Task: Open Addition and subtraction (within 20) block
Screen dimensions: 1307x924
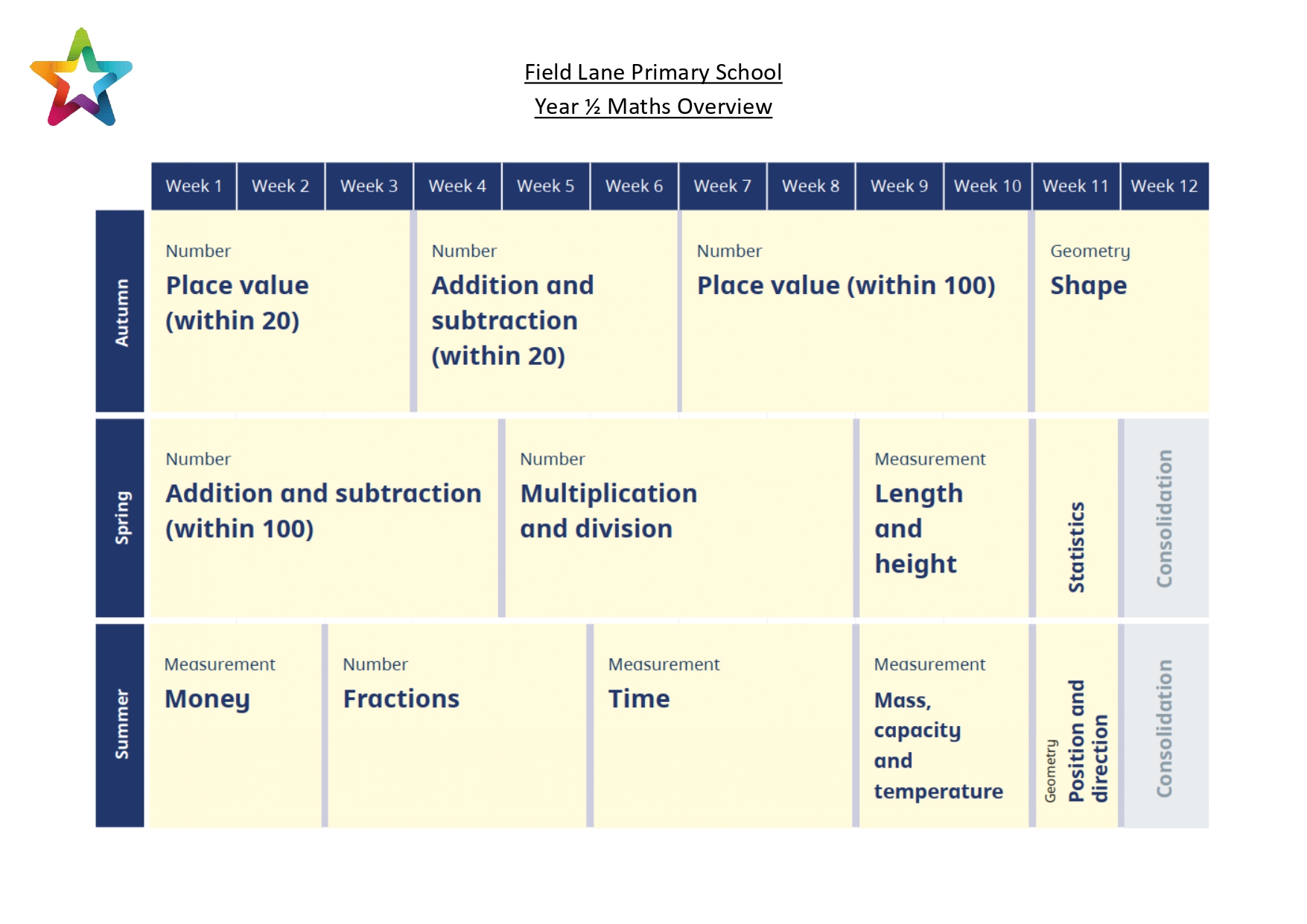Action: point(547,311)
